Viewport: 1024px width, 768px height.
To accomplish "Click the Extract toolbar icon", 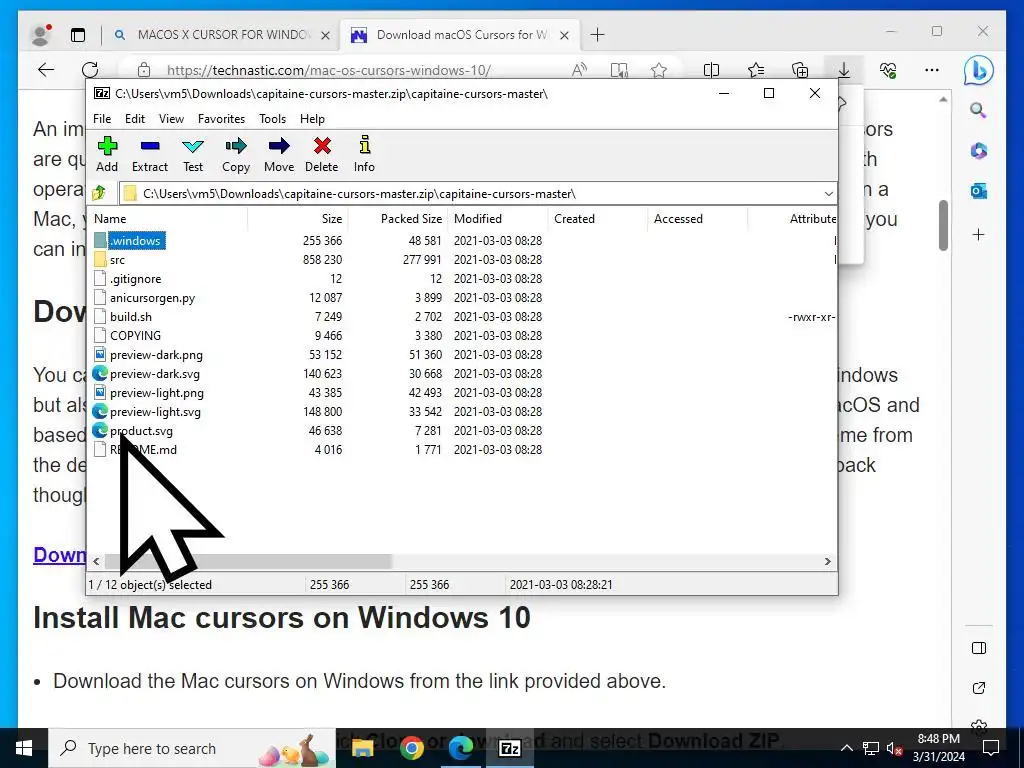I will point(150,154).
